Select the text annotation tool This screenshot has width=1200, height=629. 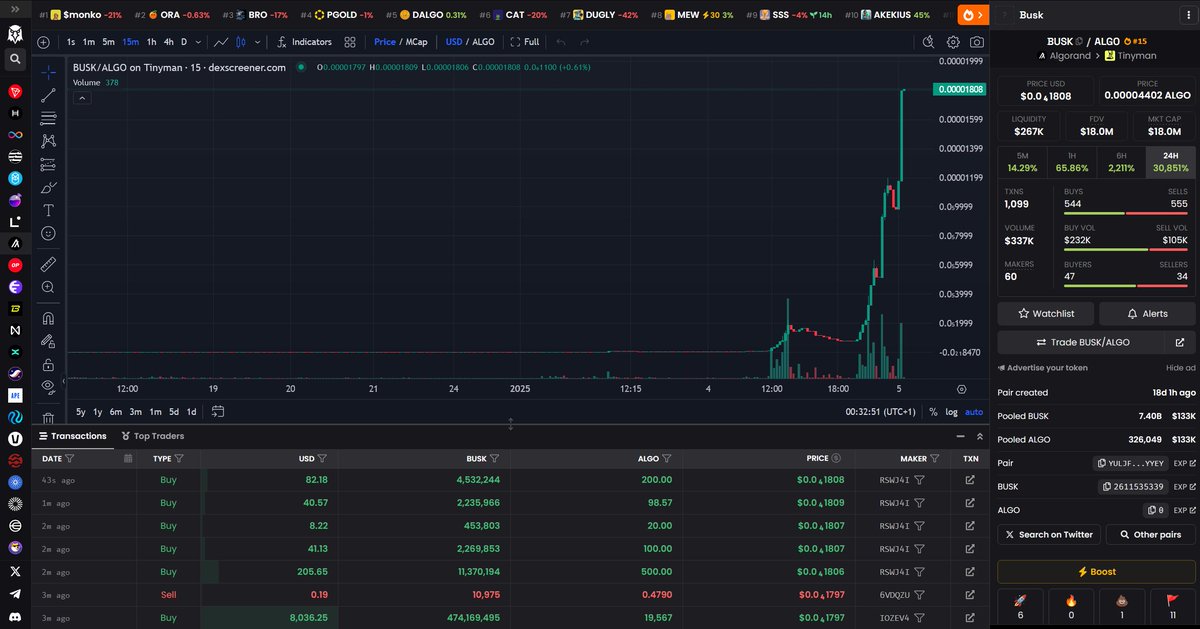coord(48,210)
